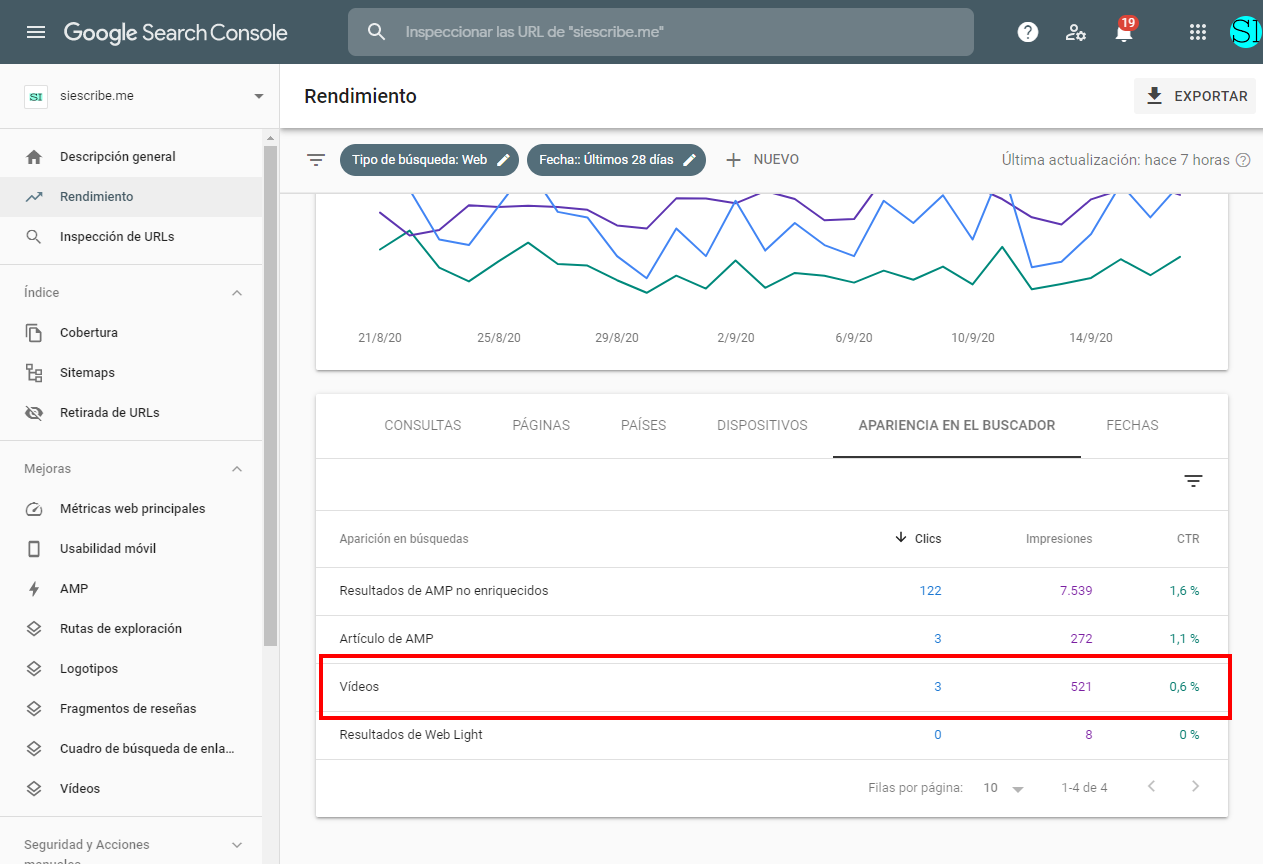Switch to the Fechas tab
Image resolution: width=1263 pixels, height=864 pixels.
(1132, 425)
